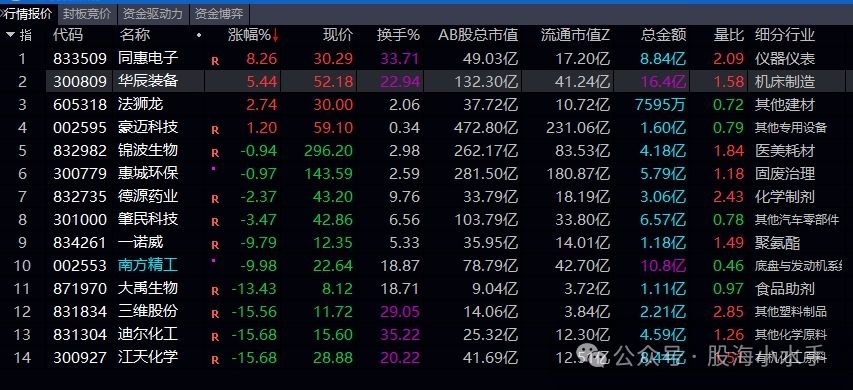Click stock code 300809
The height and width of the screenshot is (390, 853).
pyautogui.click(x=80, y=82)
